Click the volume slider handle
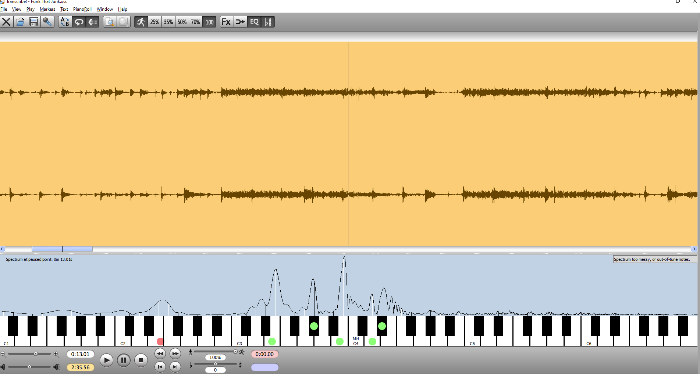The image size is (700, 374). tap(29, 367)
